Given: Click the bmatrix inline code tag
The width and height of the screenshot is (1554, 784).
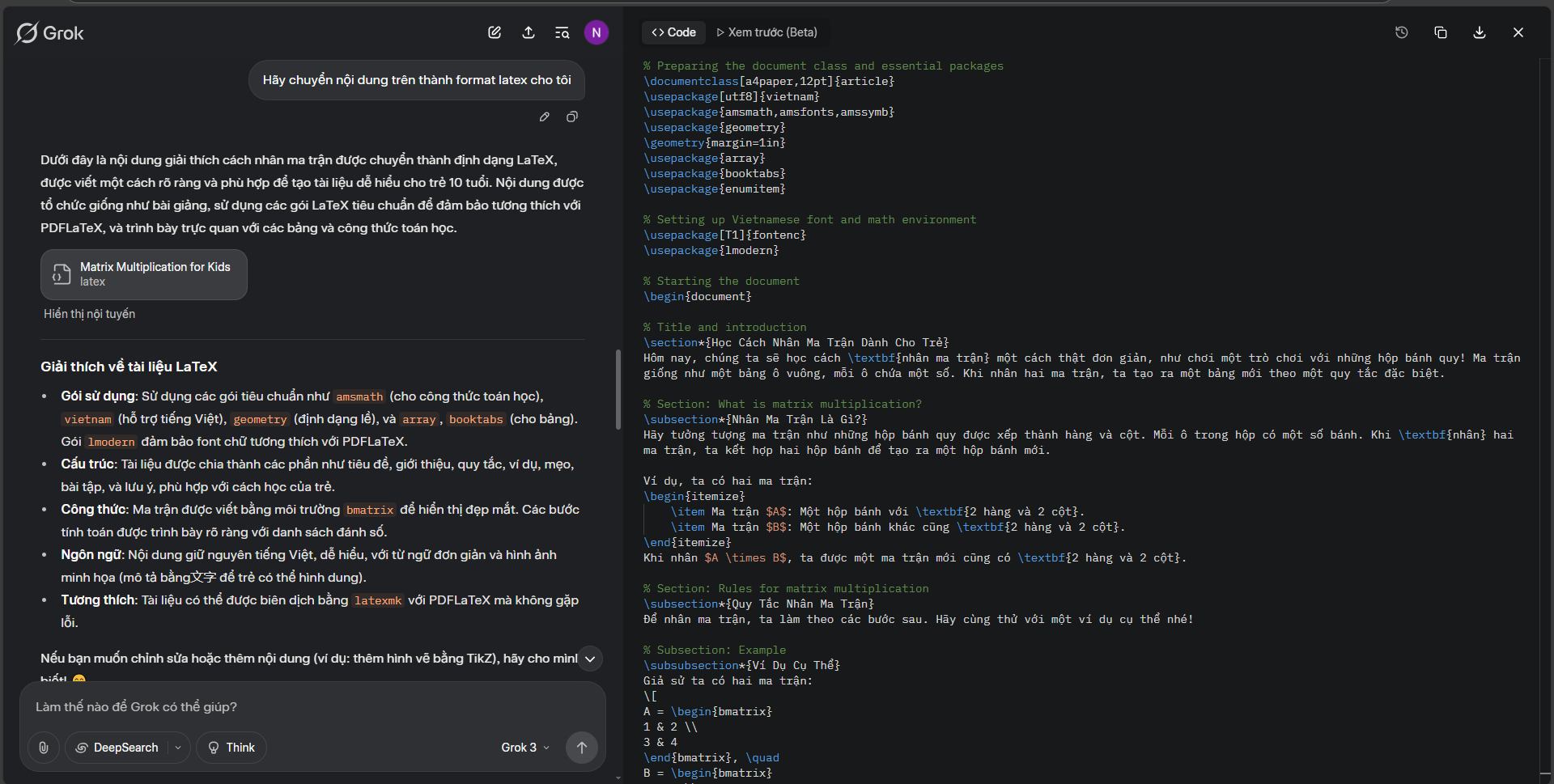Looking at the screenshot, I should 370,510.
